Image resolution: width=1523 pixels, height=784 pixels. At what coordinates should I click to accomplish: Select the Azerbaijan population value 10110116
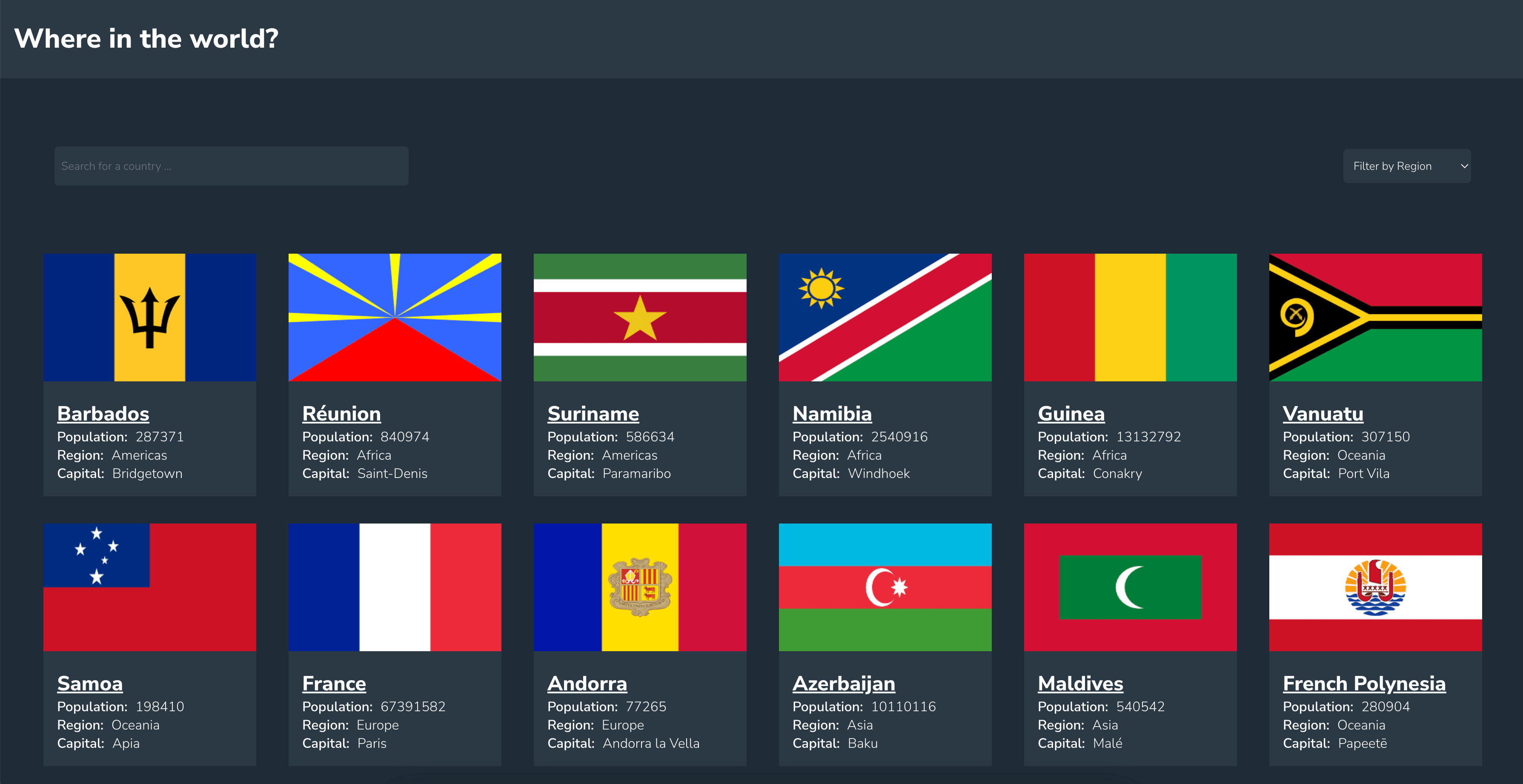(x=903, y=707)
